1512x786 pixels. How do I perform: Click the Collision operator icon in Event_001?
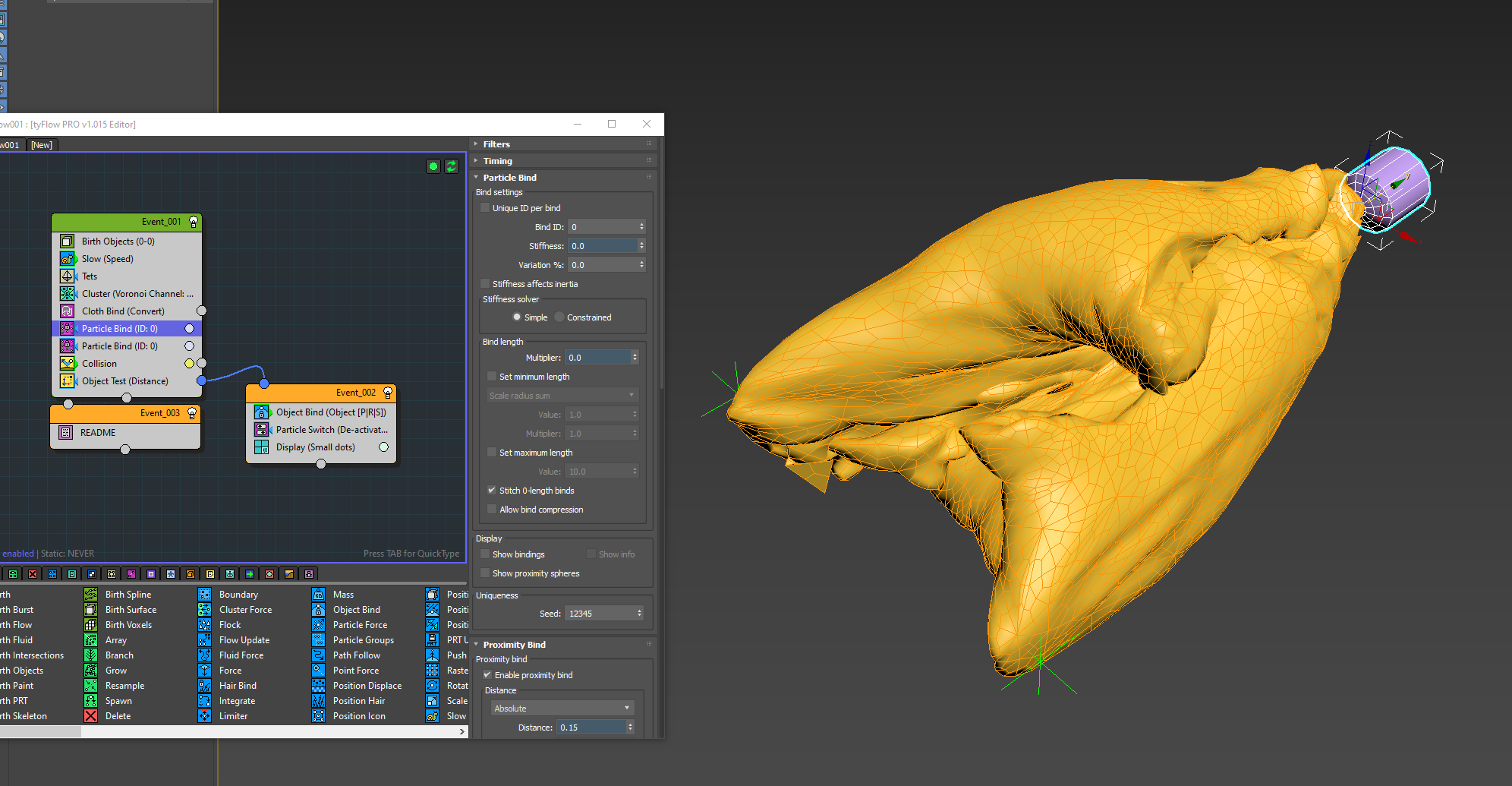(68, 364)
